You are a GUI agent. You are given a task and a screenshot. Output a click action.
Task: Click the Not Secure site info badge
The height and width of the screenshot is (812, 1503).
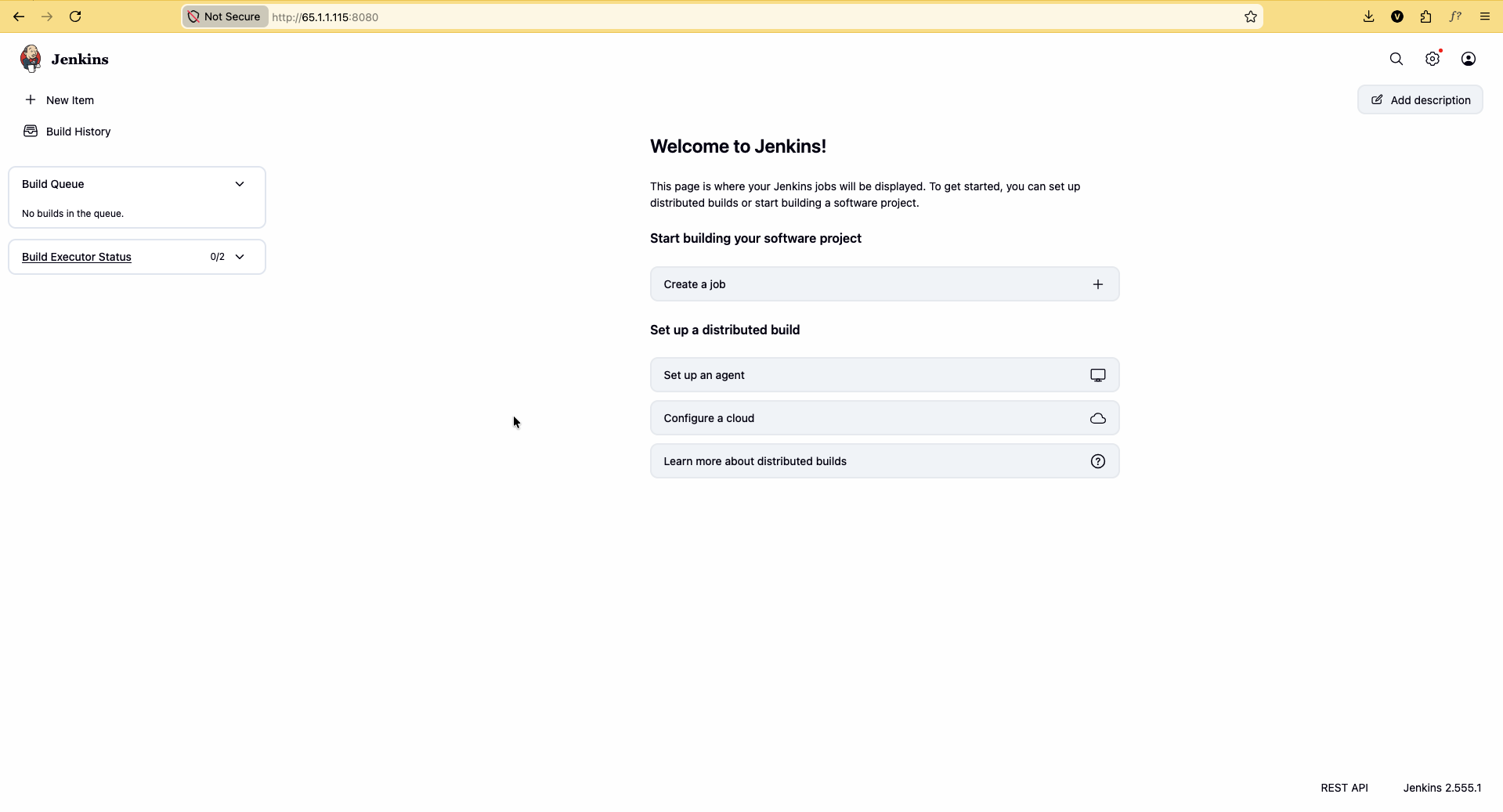tap(225, 16)
